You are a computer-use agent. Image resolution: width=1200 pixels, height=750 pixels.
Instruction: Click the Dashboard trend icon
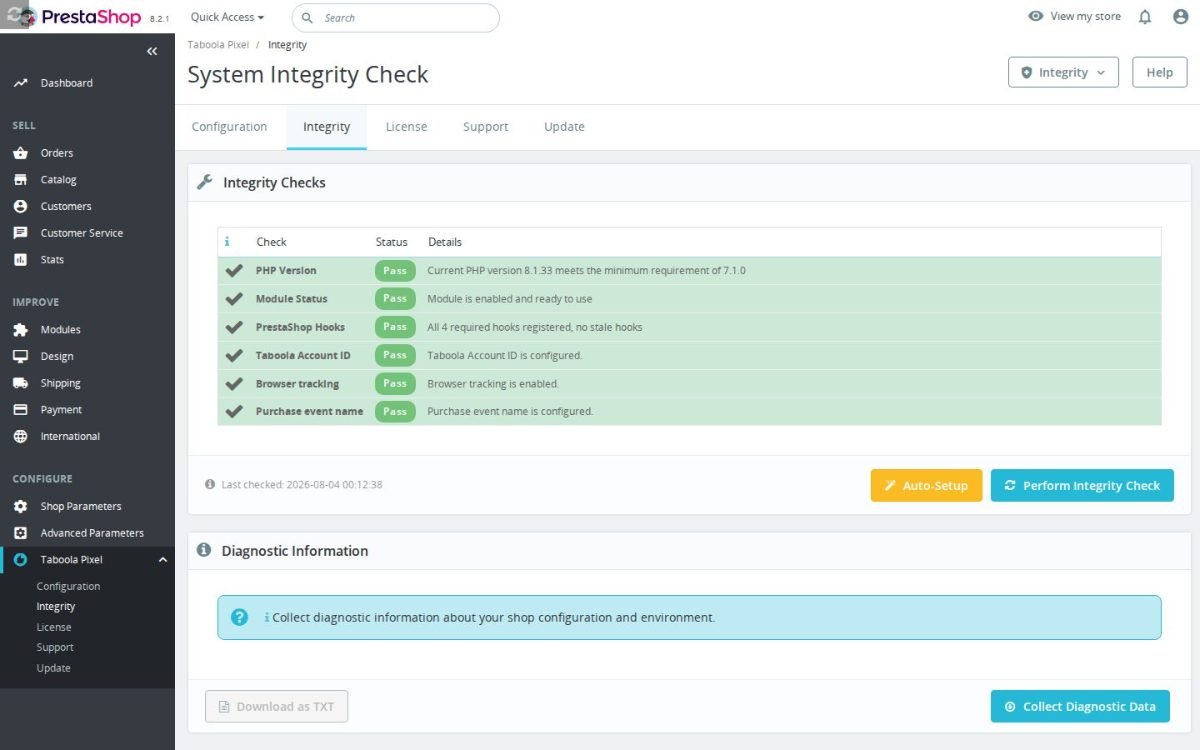(x=20, y=83)
